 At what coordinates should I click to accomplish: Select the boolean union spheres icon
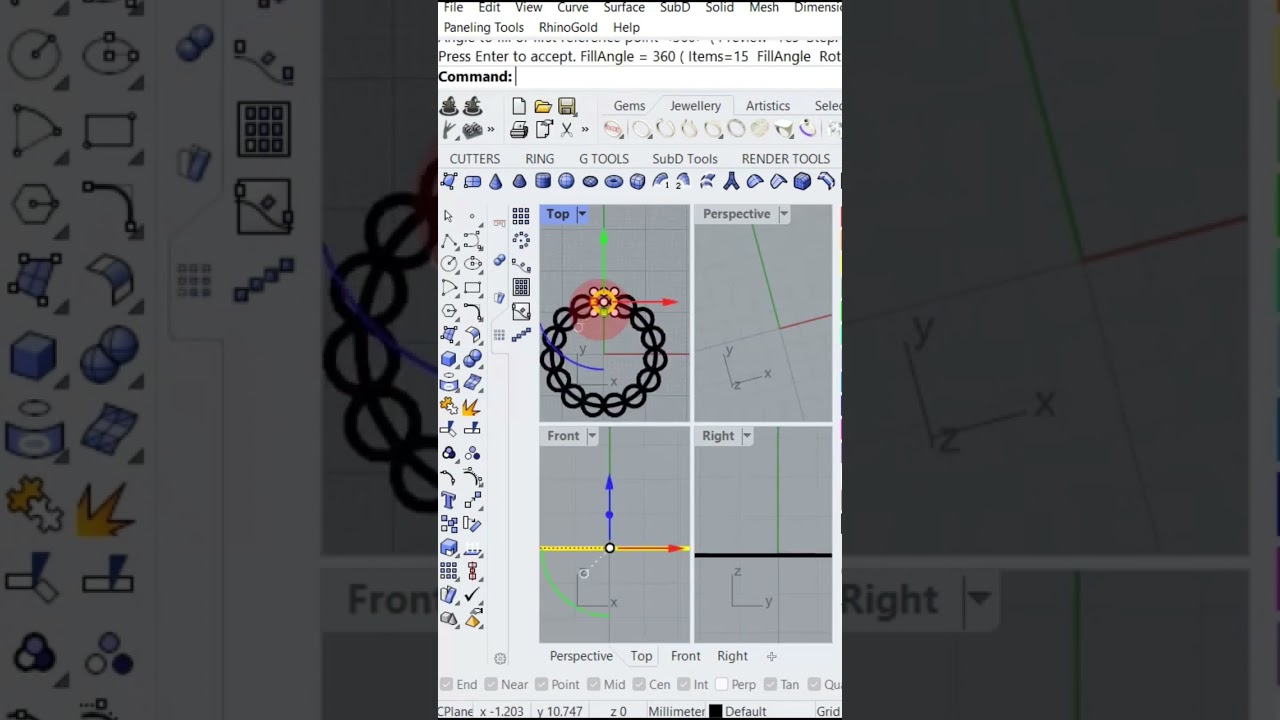click(473, 358)
